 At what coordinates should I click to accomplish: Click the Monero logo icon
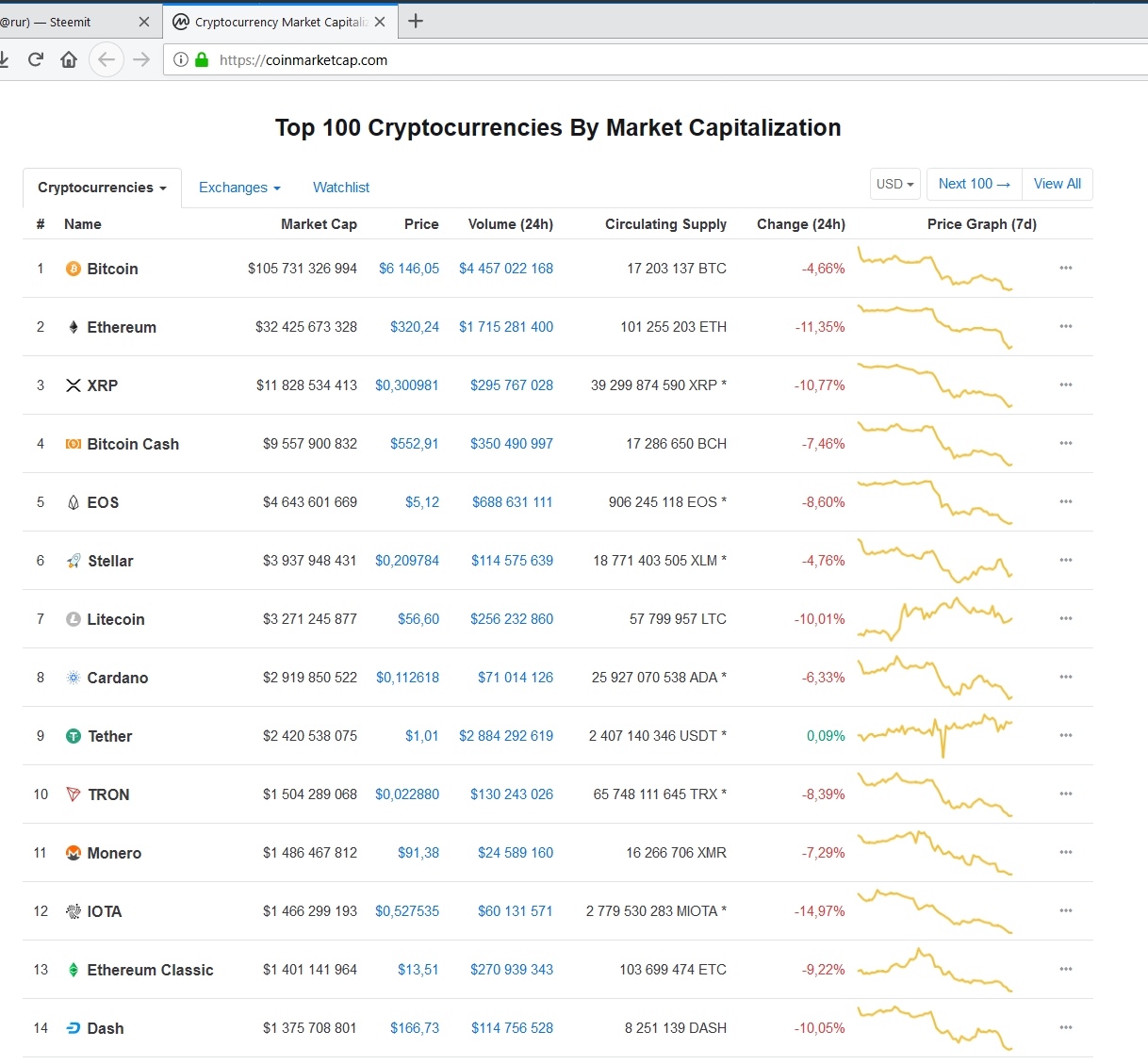coord(73,853)
